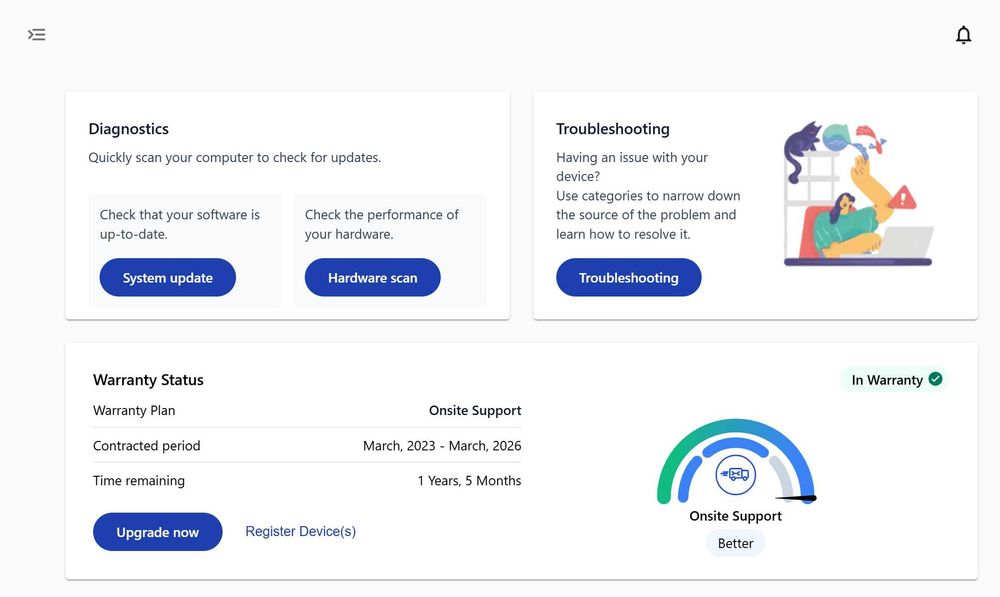Open the Troubleshooting button
The height and width of the screenshot is (597, 1000).
628,278
